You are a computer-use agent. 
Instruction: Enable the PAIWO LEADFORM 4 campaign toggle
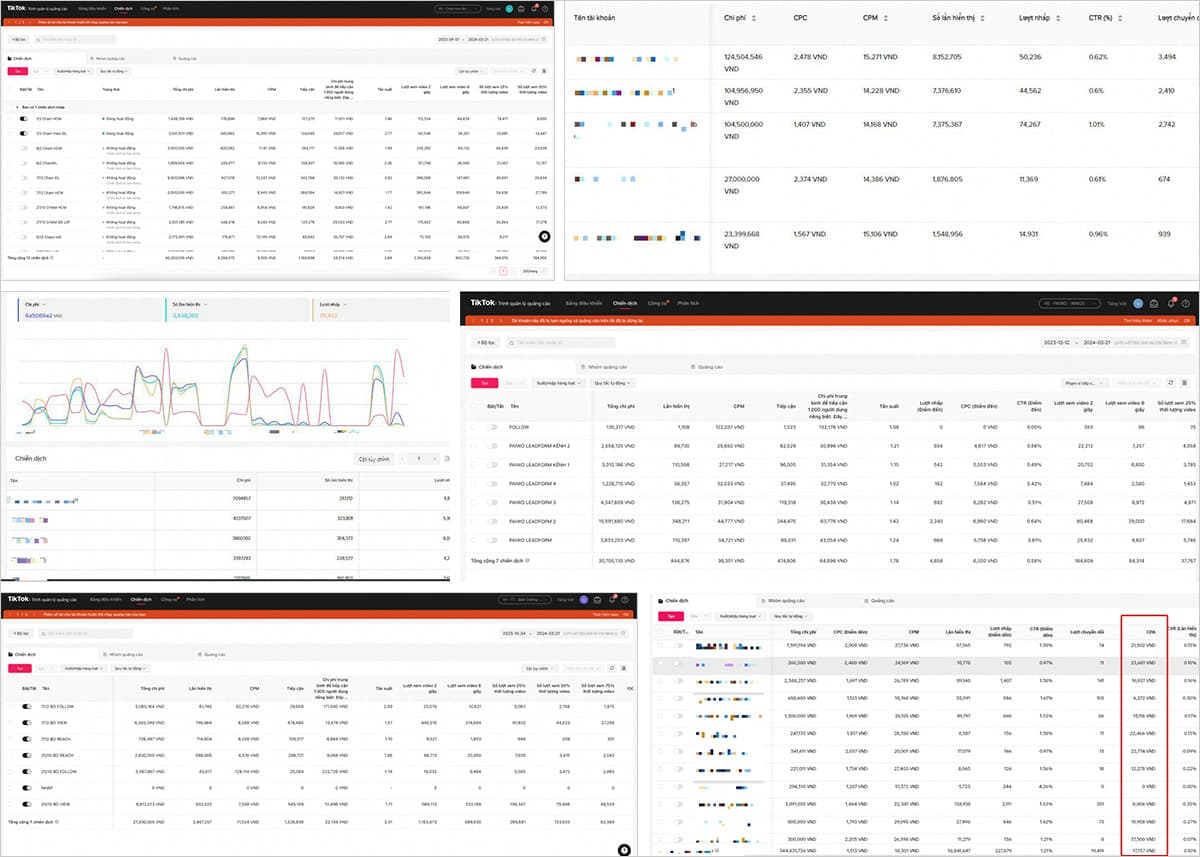pyautogui.click(x=492, y=484)
